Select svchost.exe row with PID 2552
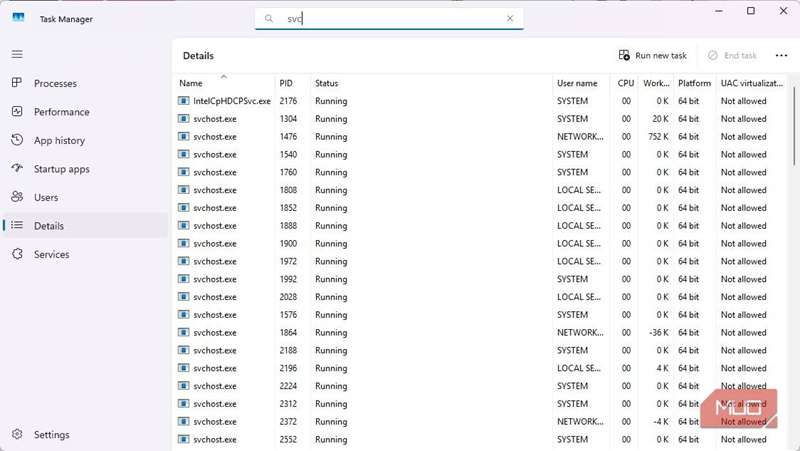Image resolution: width=800 pixels, height=451 pixels. pyautogui.click(x=482, y=439)
